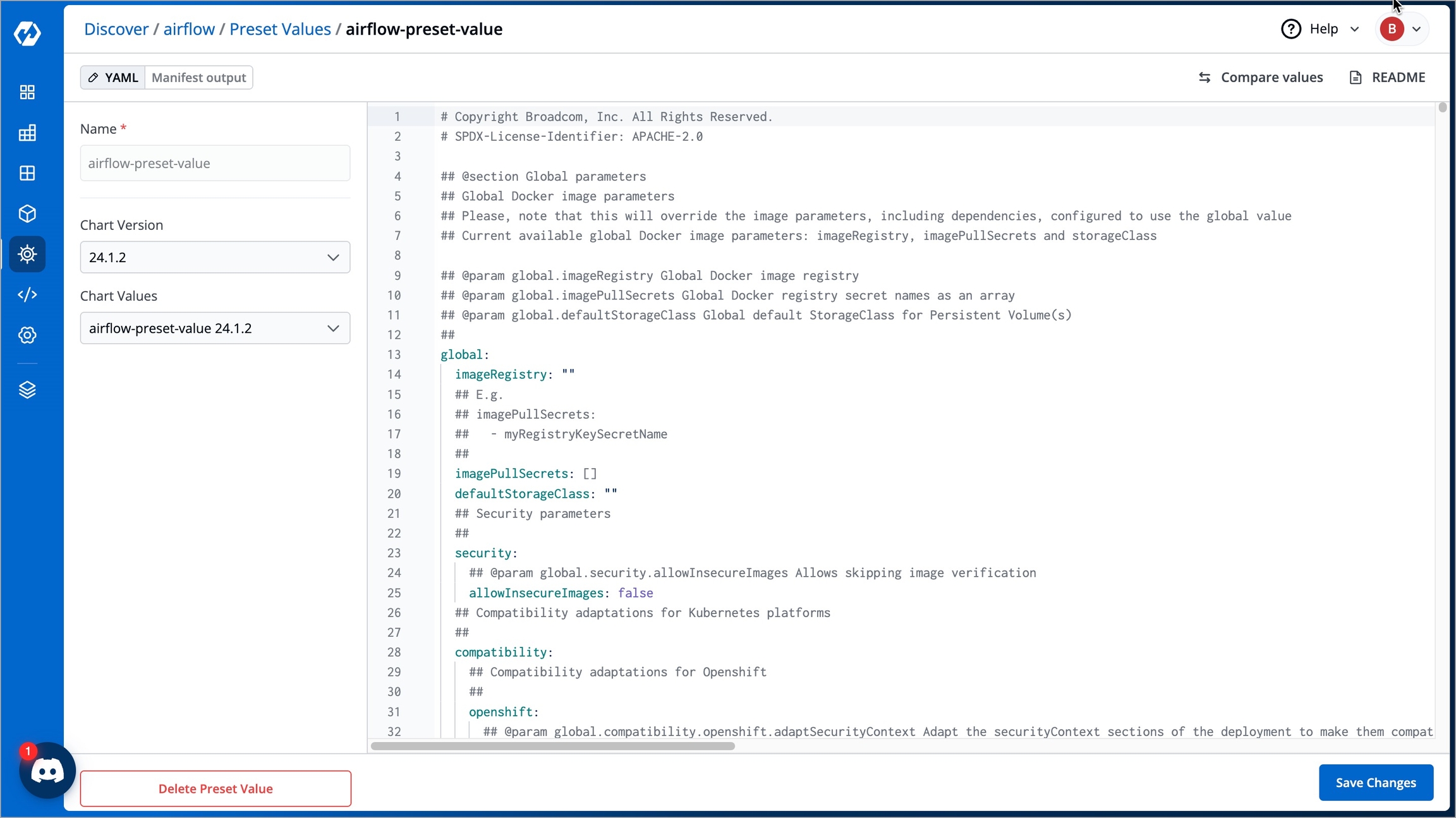The image size is (1456, 818).
Task: Open the stacked layers icon in the sidebar
Action: tap(27, 390)
